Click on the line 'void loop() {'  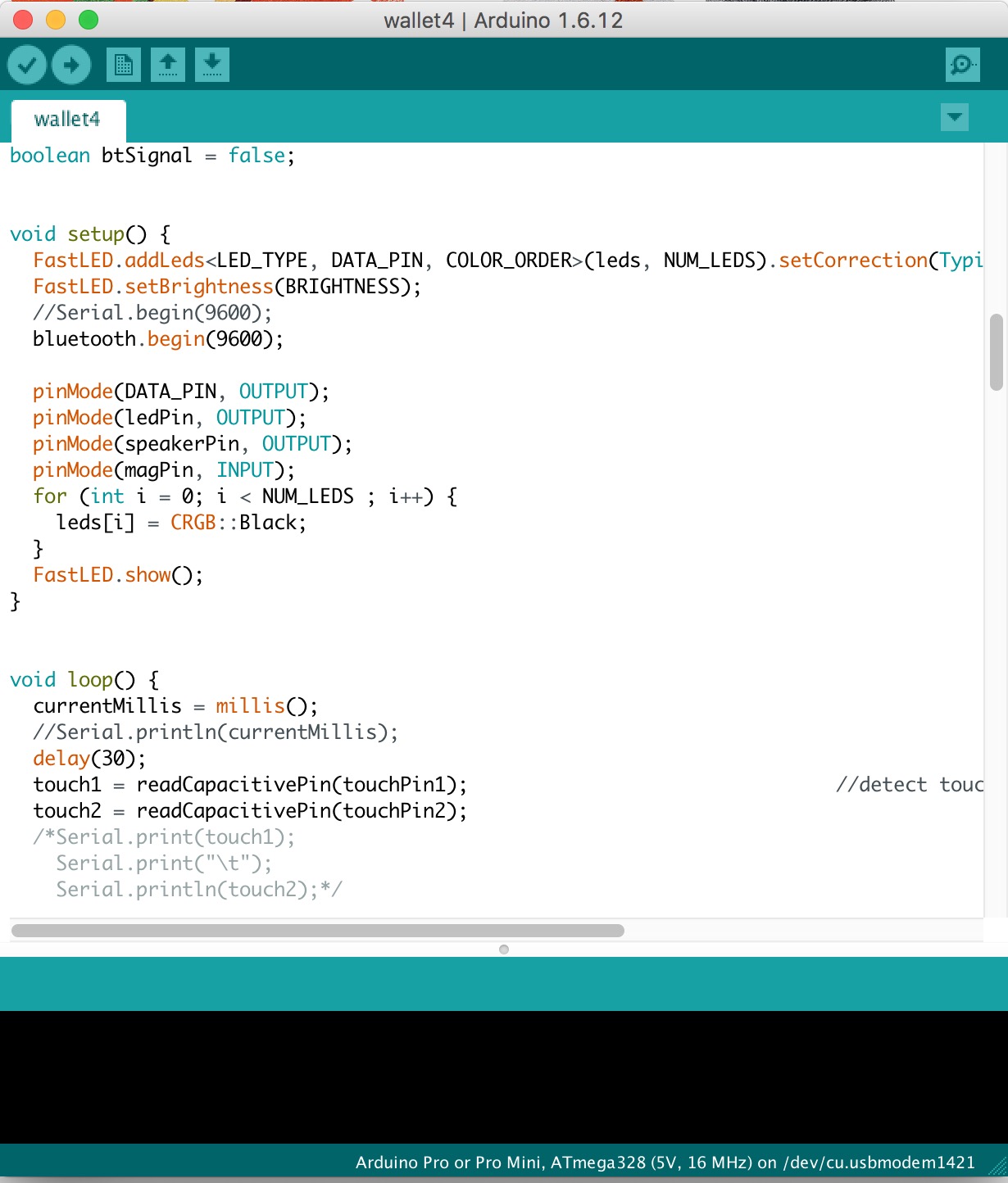pos(84,680)
